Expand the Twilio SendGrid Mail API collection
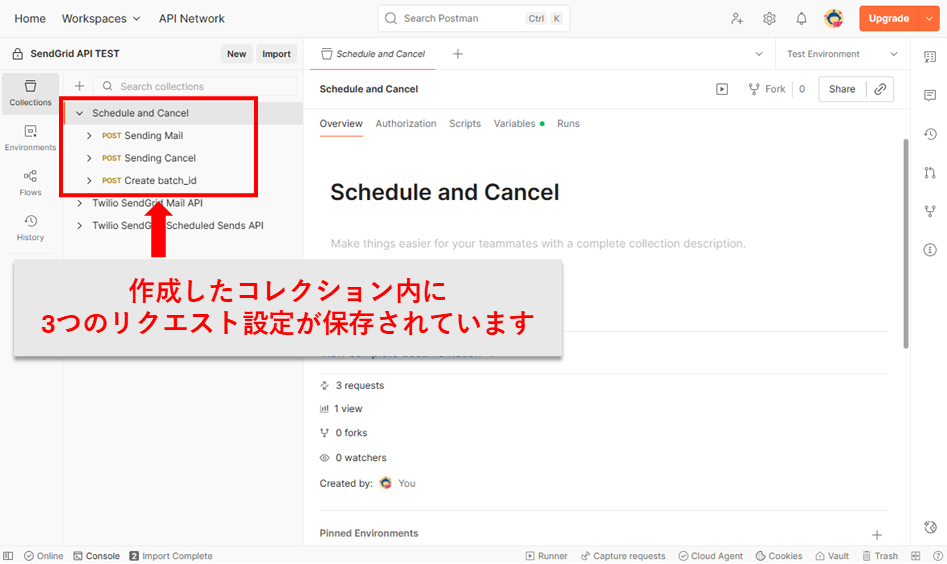The image size is (947, 564). (x=79, y=203)
